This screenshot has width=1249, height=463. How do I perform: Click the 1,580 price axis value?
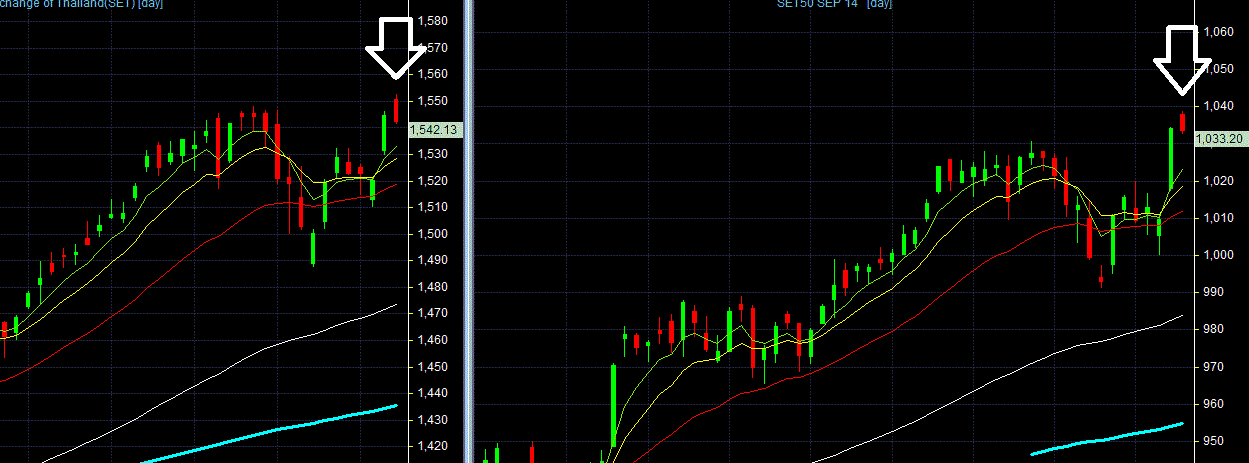432,21
